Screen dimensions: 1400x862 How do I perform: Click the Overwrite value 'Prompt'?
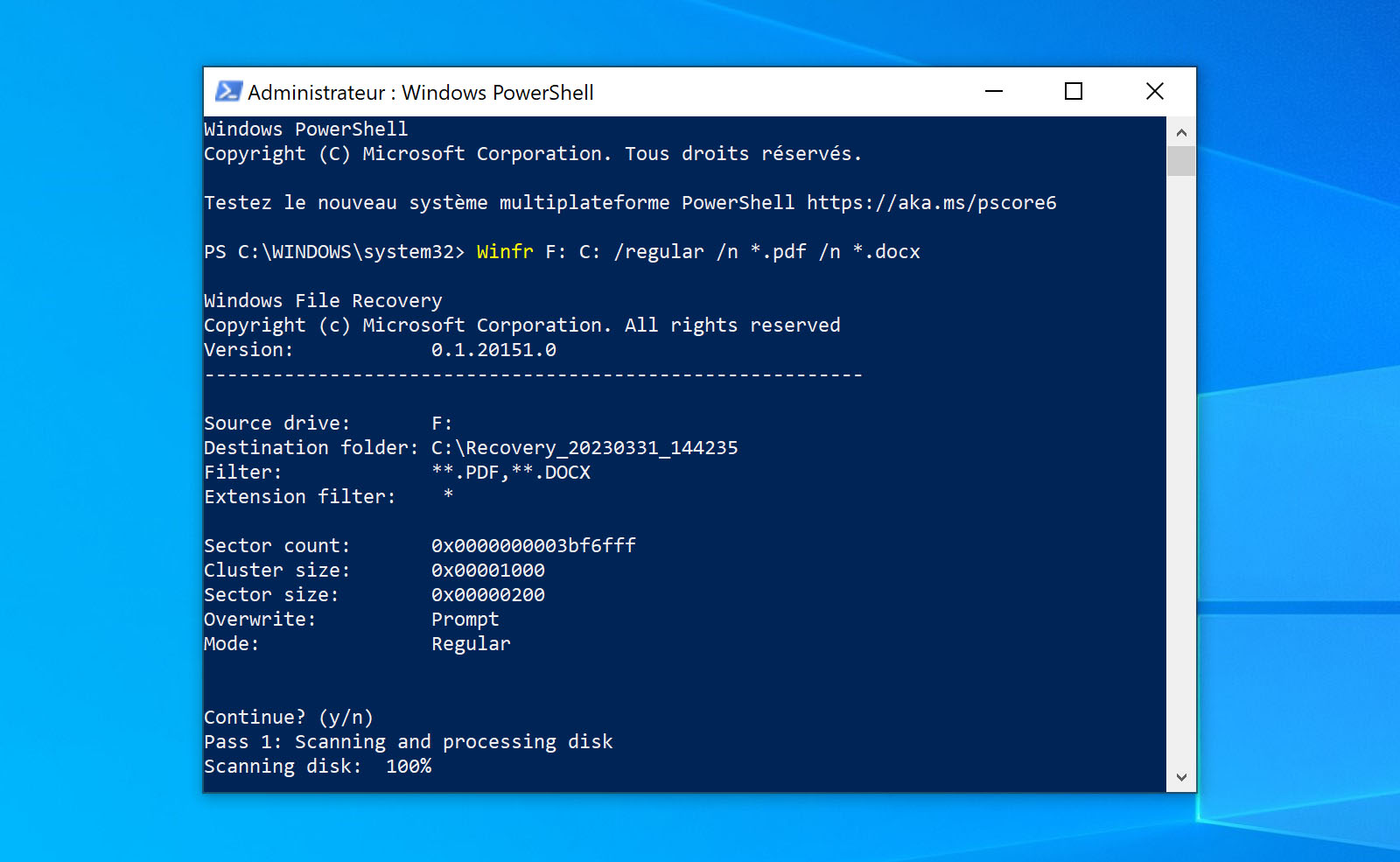click(x=465, y=620)
